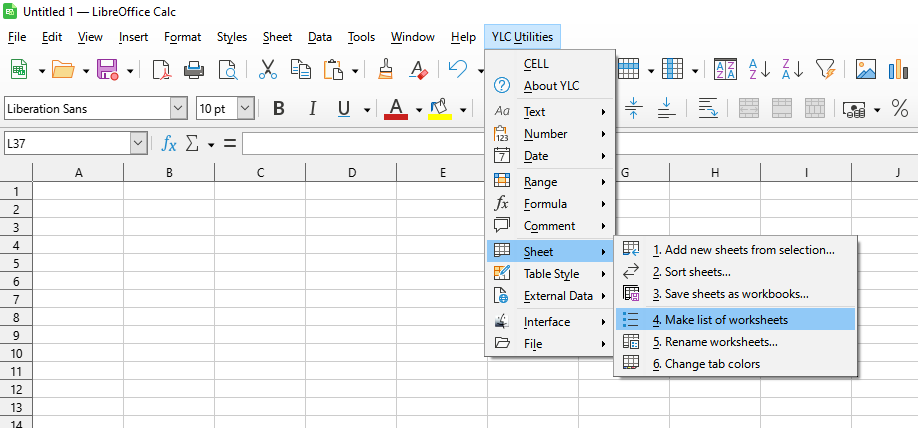Screen dimensions: 918x428
Task: Toggle Bold formatting
Action: tap(279, 108)
